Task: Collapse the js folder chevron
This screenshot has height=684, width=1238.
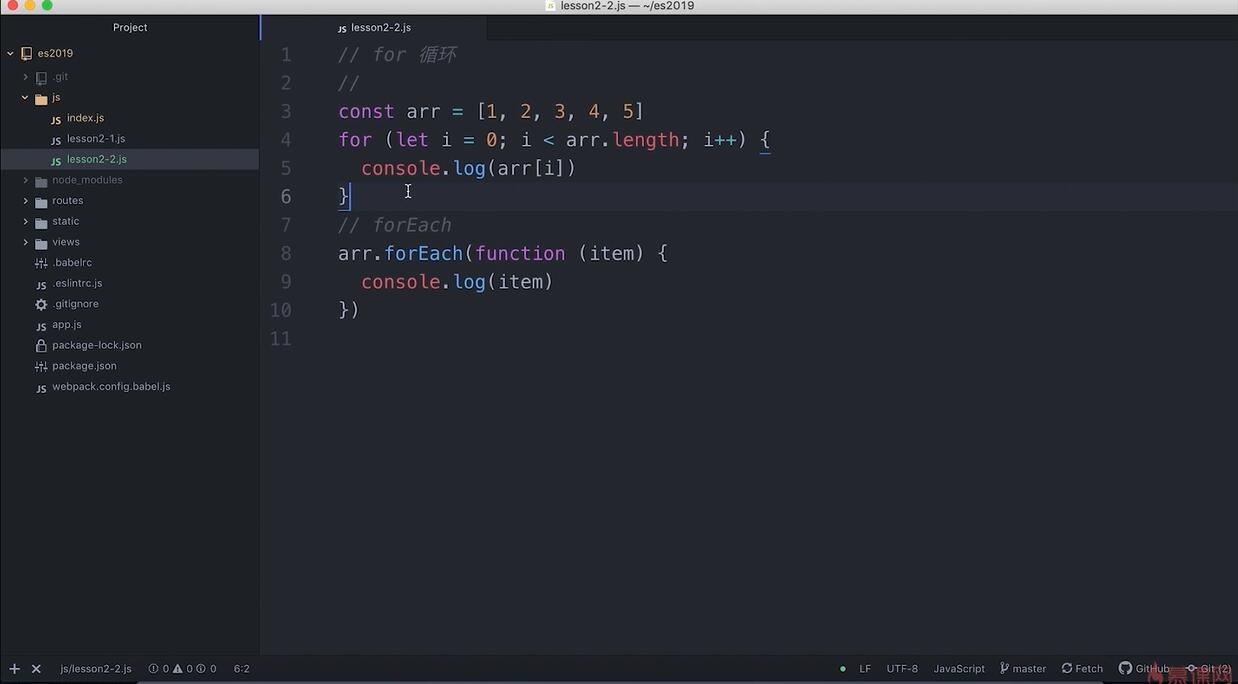Action: point(25,98)
